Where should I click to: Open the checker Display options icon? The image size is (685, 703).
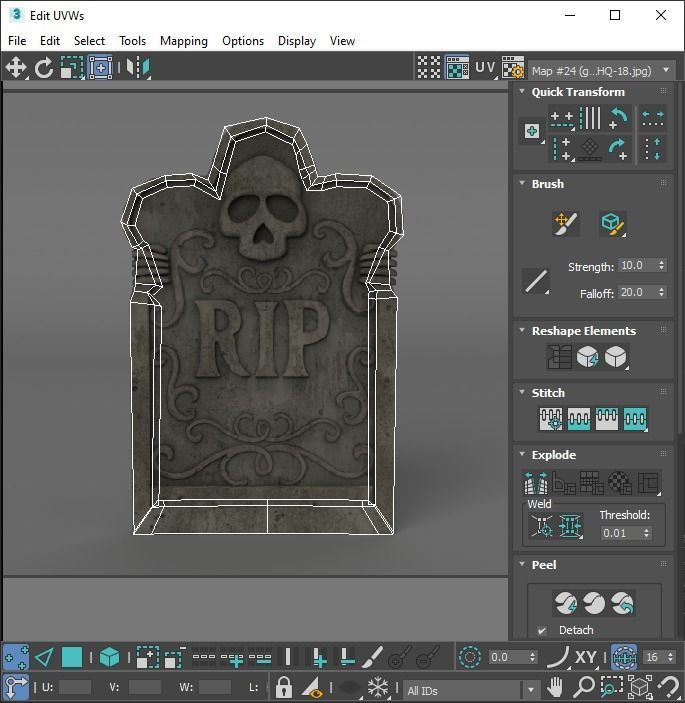point(429,68)
